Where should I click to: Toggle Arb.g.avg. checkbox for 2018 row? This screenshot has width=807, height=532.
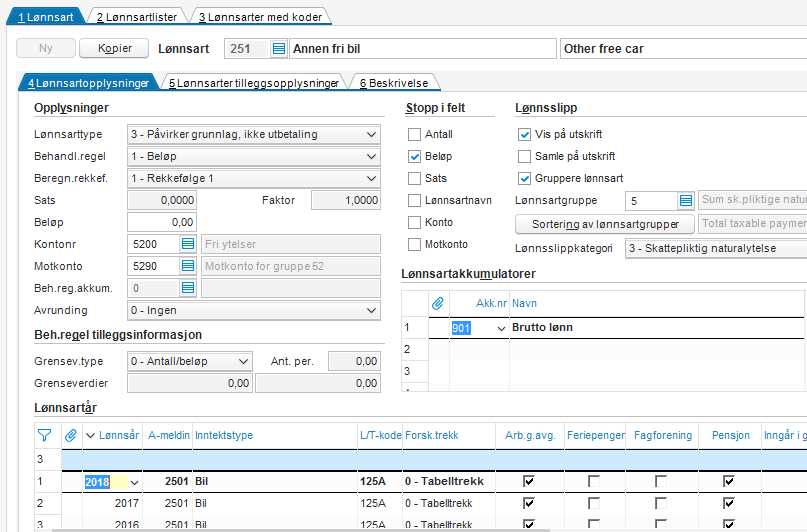pyautogui.click(x=529, y=481)
